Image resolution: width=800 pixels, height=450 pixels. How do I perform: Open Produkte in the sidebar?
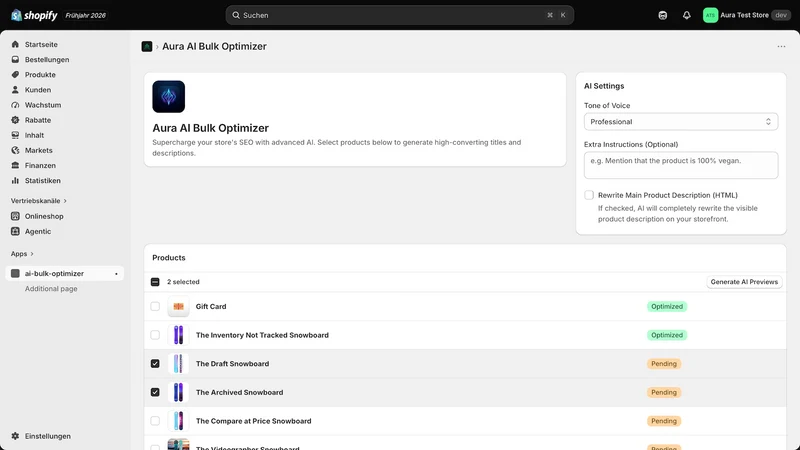(x=40, y=74)
